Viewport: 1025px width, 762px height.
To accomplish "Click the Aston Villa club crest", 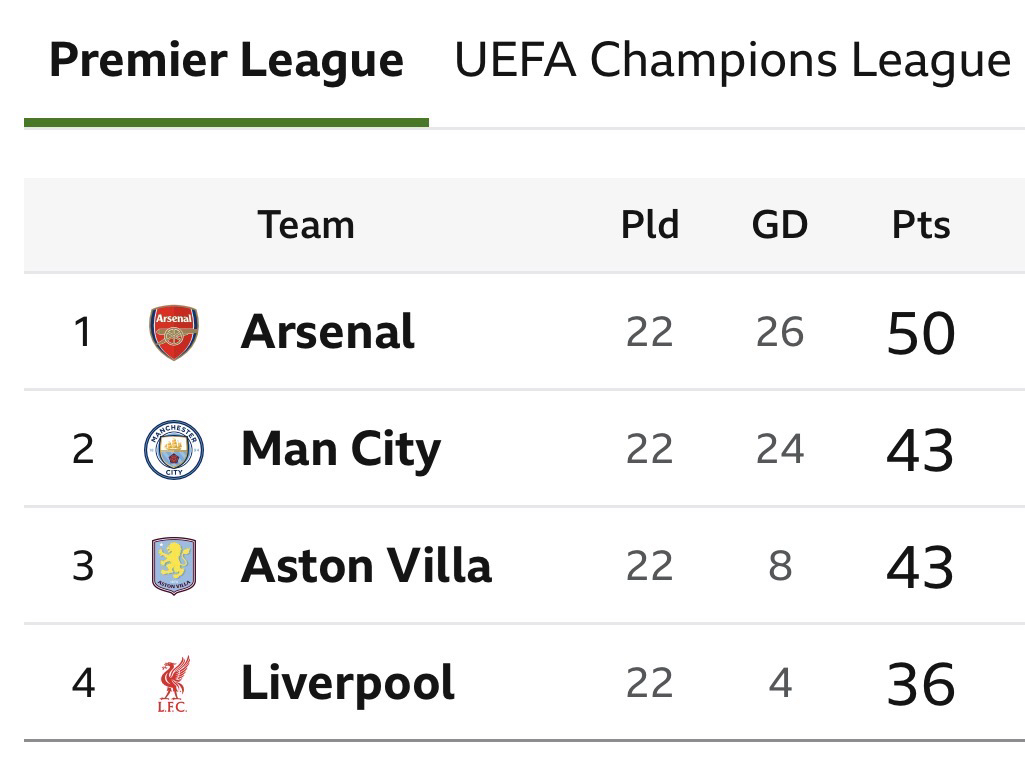I will coord(174,566).
